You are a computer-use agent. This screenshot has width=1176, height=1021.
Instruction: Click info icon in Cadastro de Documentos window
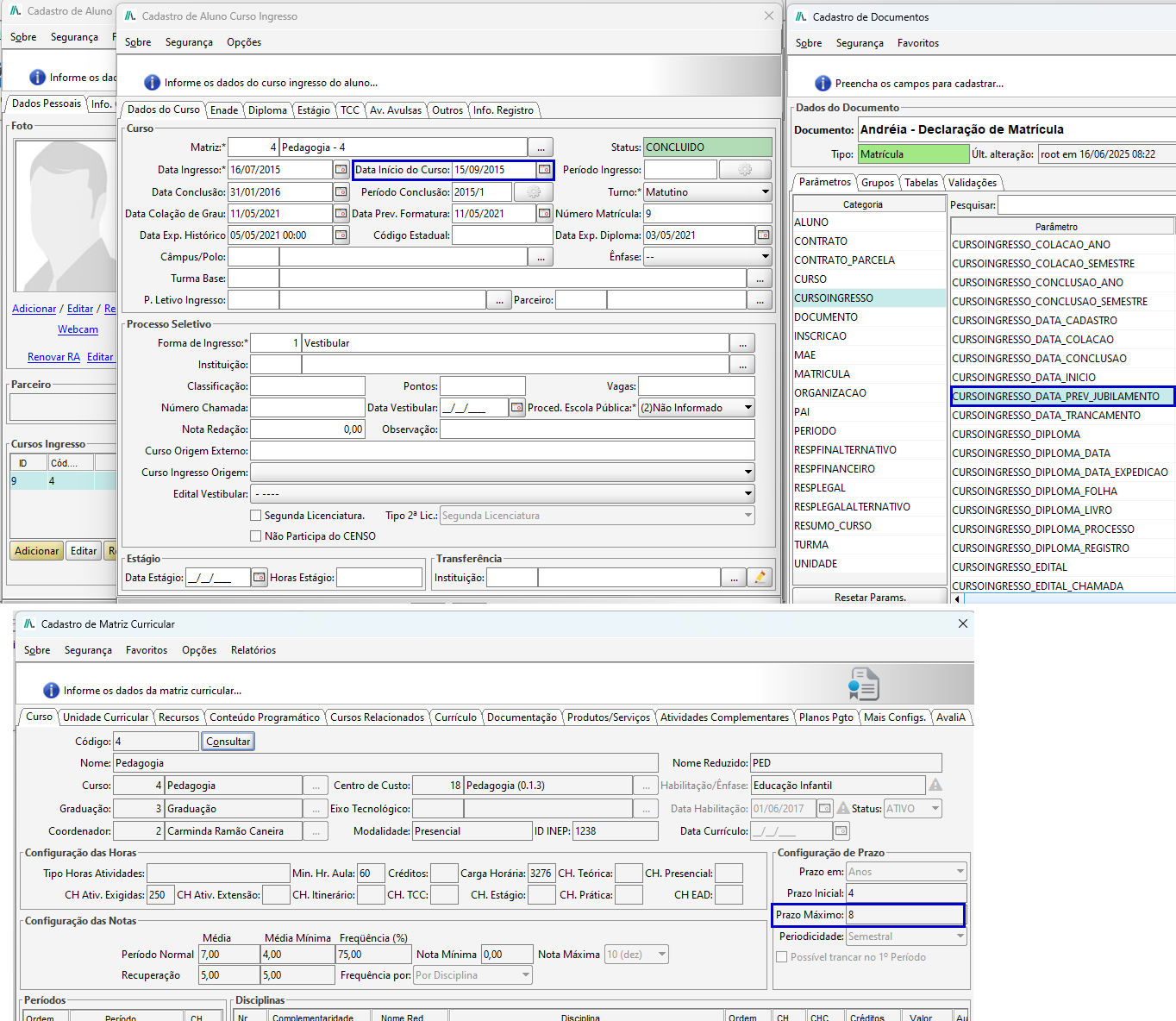click(823, 84)
